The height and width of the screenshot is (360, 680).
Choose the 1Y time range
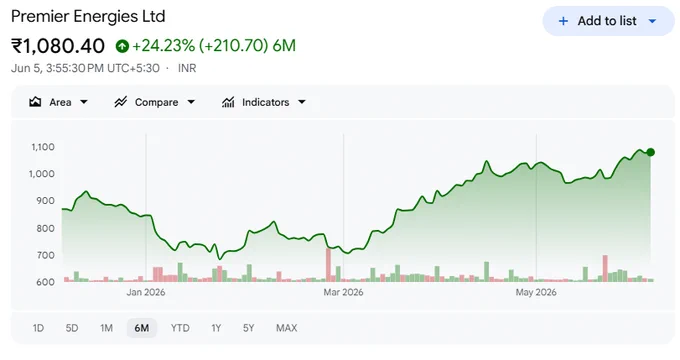[x=216, y=328]
